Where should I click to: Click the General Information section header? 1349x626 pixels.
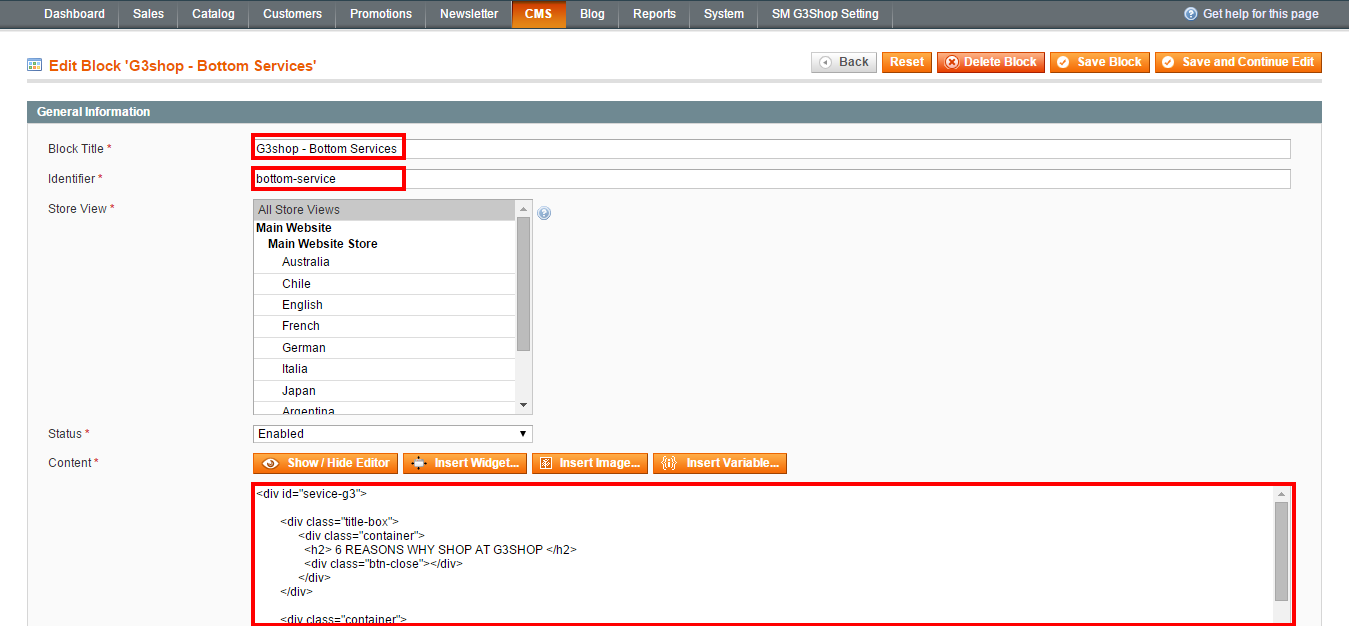[674, 112]
